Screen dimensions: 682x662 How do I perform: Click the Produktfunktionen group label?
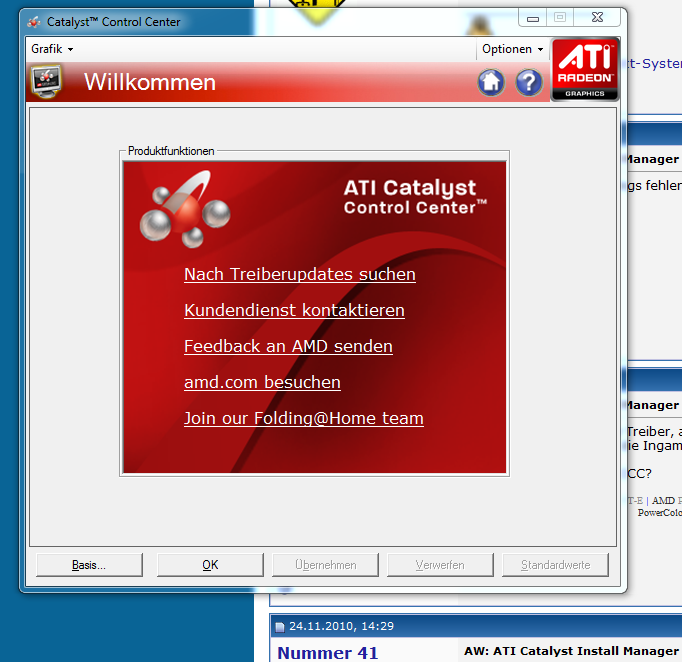click(x=171, y=151)
